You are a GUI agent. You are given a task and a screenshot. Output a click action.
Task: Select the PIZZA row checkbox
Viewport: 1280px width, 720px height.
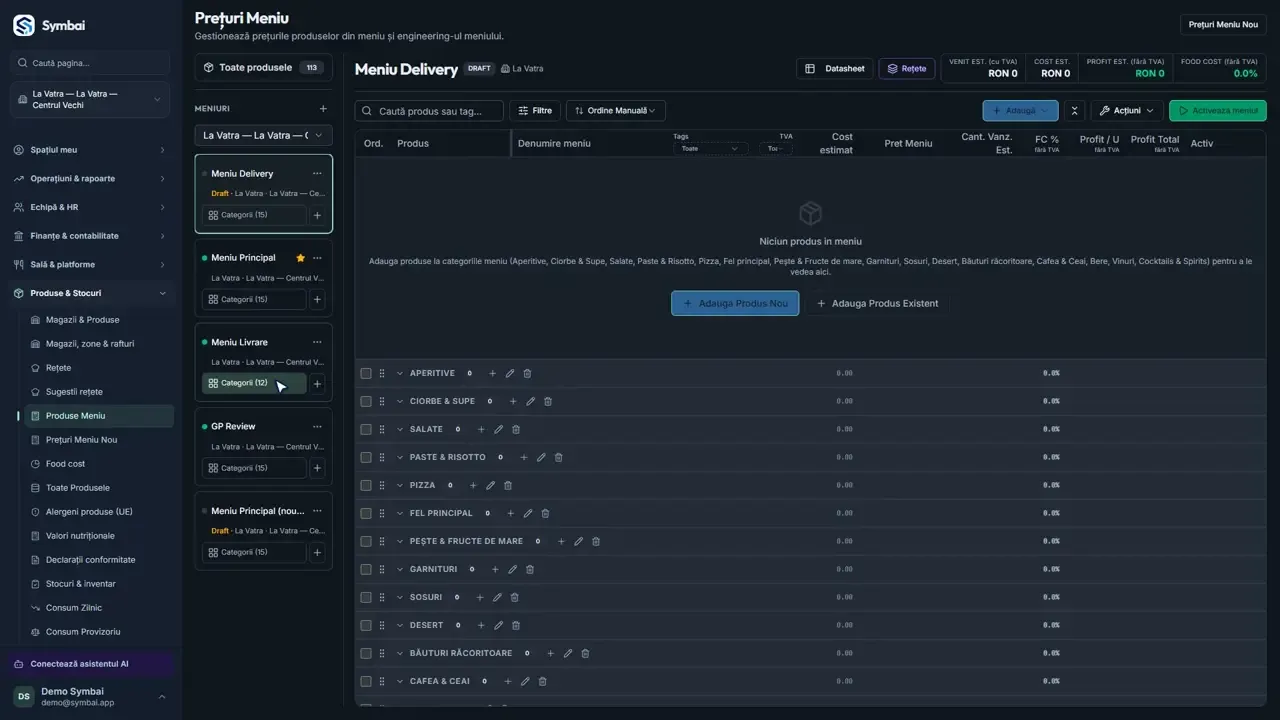point(366,486)
